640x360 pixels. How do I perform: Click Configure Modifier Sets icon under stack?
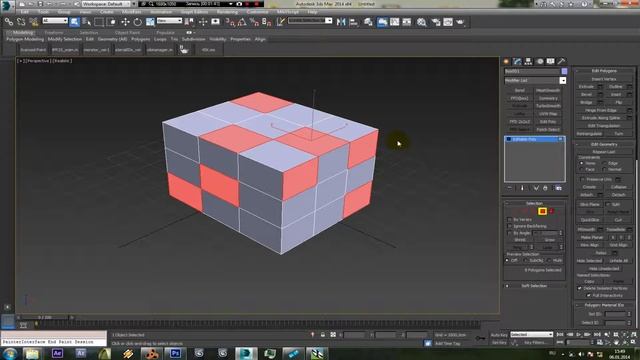pyautogui.click(x=558, y=188)
